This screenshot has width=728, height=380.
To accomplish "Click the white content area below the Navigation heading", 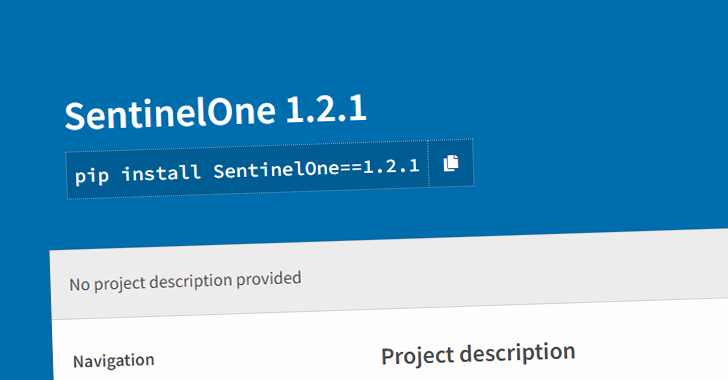I will [x=186, y=375].
